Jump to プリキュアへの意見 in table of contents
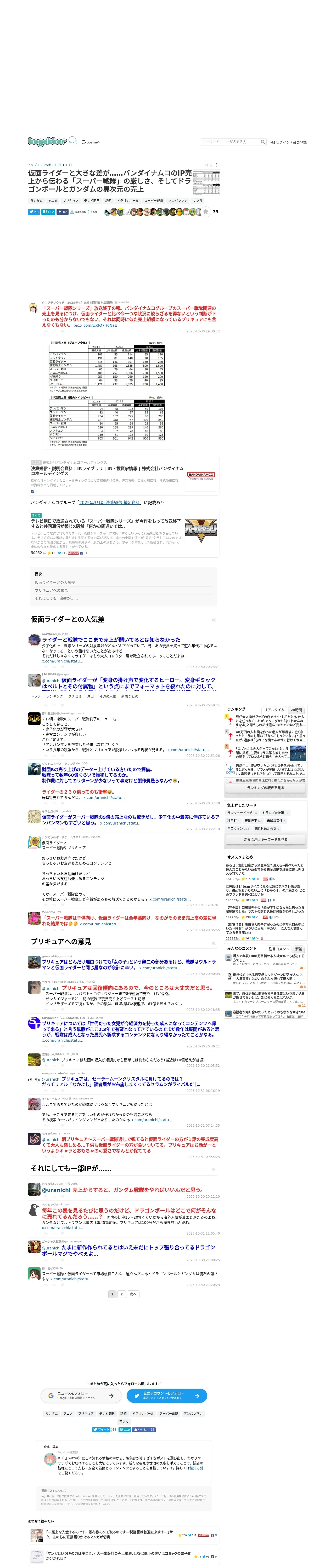Screen dimensions: 336x1568 tap(51, 590)
